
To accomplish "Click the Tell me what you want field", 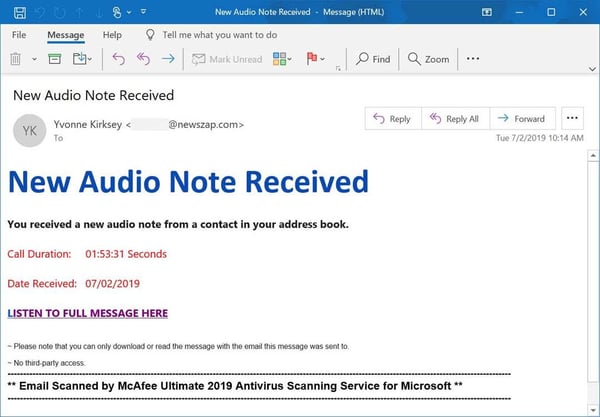I will (219, 35).
